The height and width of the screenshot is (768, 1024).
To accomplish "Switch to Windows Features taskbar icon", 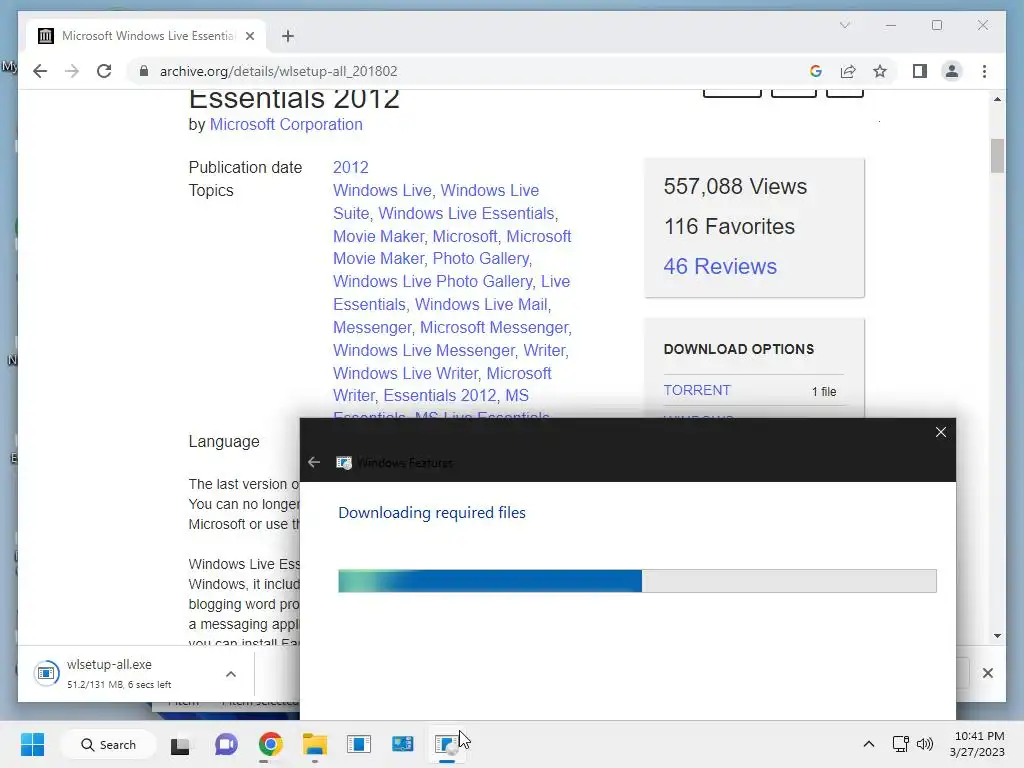I will tap(447, 744).
